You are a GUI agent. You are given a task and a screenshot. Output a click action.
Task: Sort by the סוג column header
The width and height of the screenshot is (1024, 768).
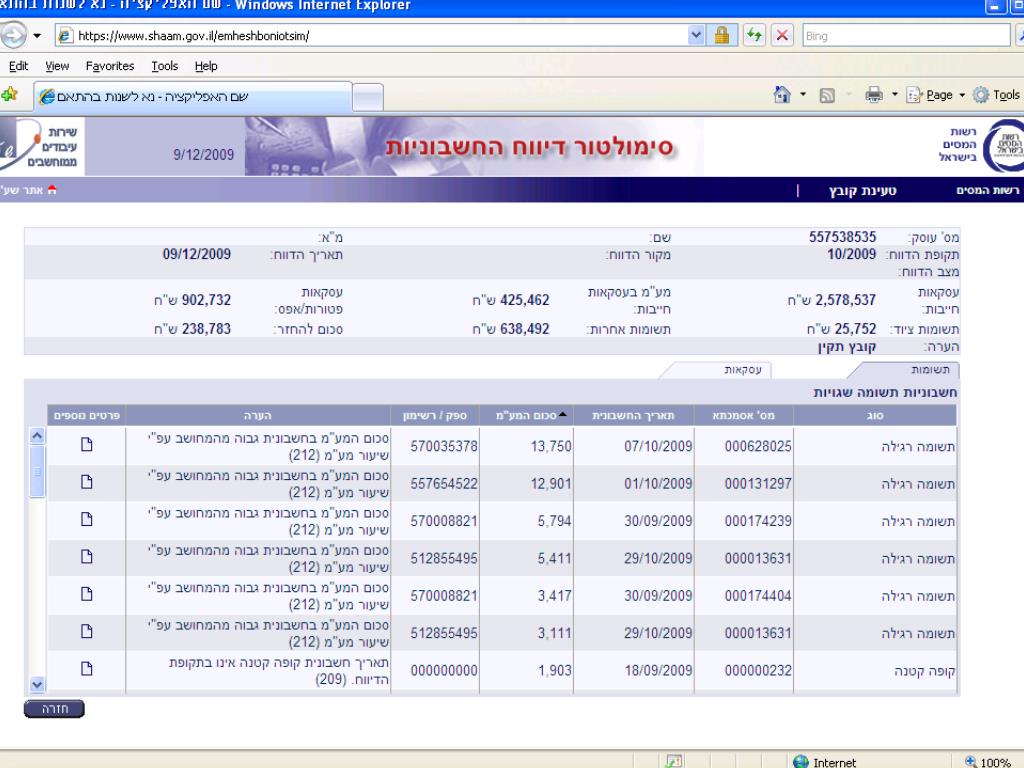click(x=874, y=415)
